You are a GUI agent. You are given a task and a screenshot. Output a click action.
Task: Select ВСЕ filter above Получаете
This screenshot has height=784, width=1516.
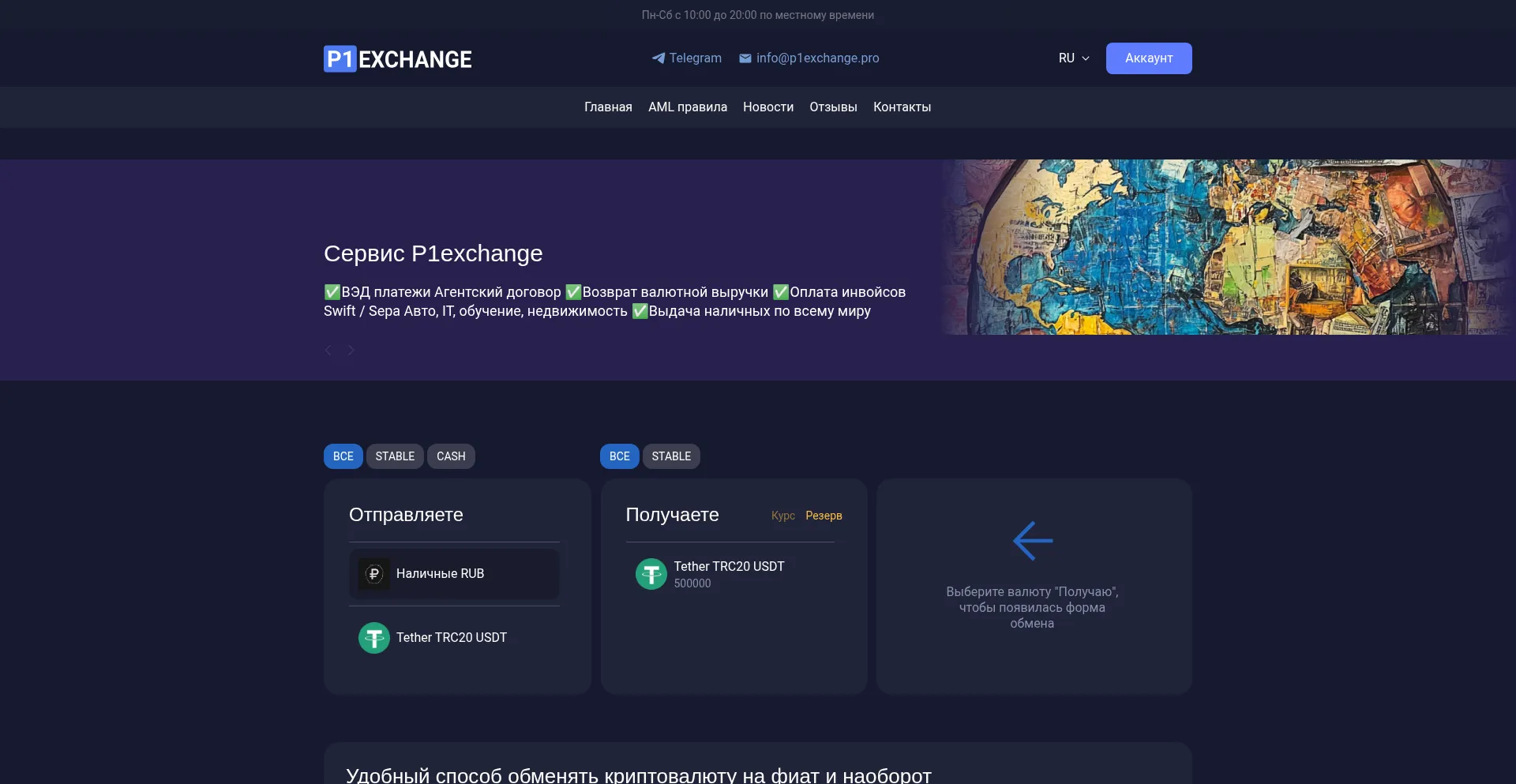pos(620,456)
